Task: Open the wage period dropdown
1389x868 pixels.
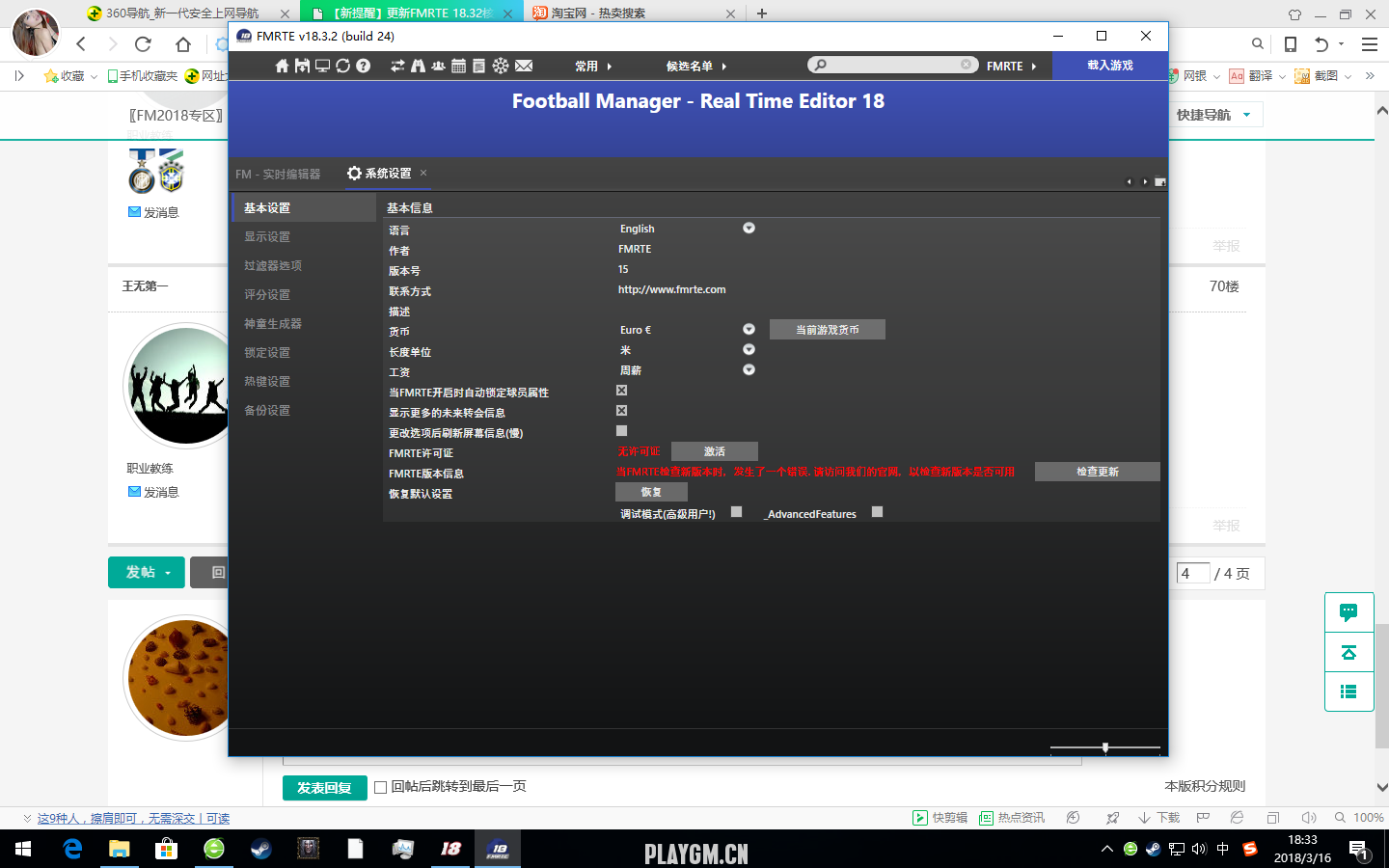Action: tap(749, 370)
